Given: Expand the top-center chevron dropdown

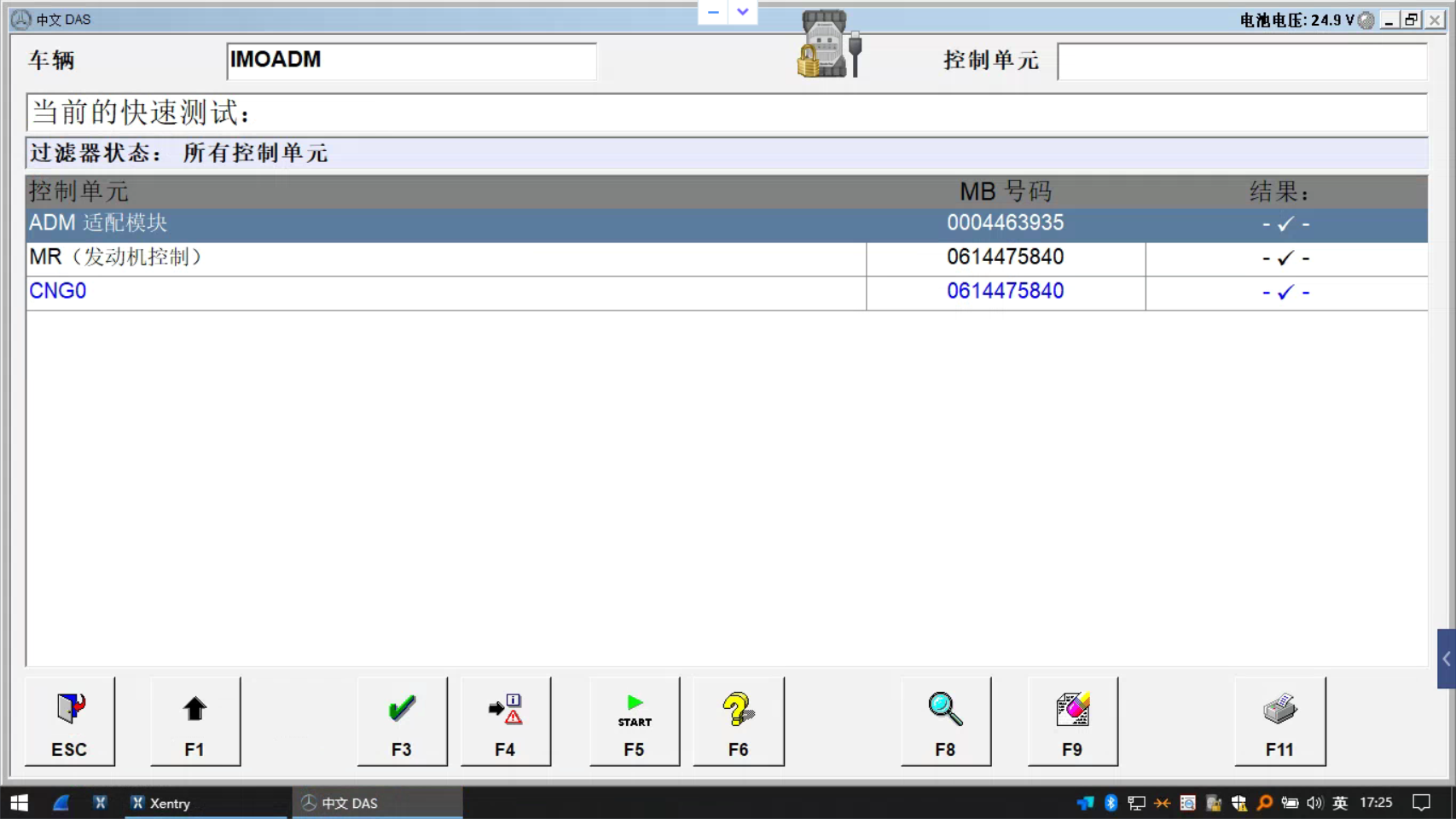Looking at the screenshot, I should [743, 12].
